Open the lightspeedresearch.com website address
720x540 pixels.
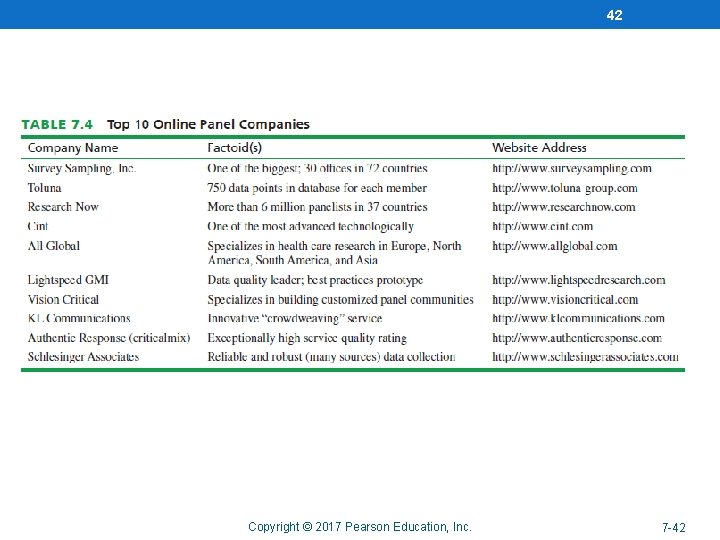point(579,280)
